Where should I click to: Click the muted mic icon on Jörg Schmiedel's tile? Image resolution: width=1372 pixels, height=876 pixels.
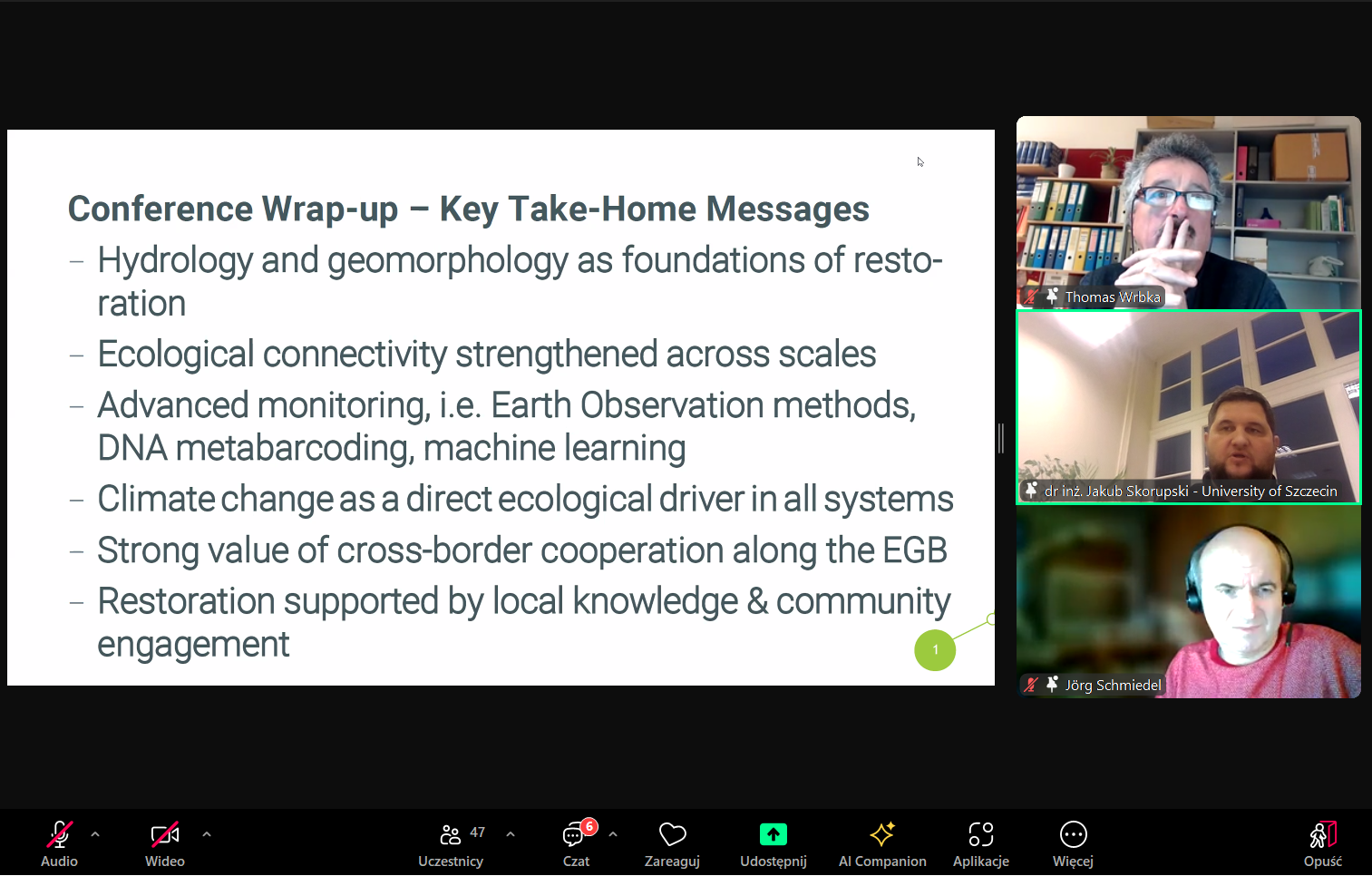pos(1031,686)
